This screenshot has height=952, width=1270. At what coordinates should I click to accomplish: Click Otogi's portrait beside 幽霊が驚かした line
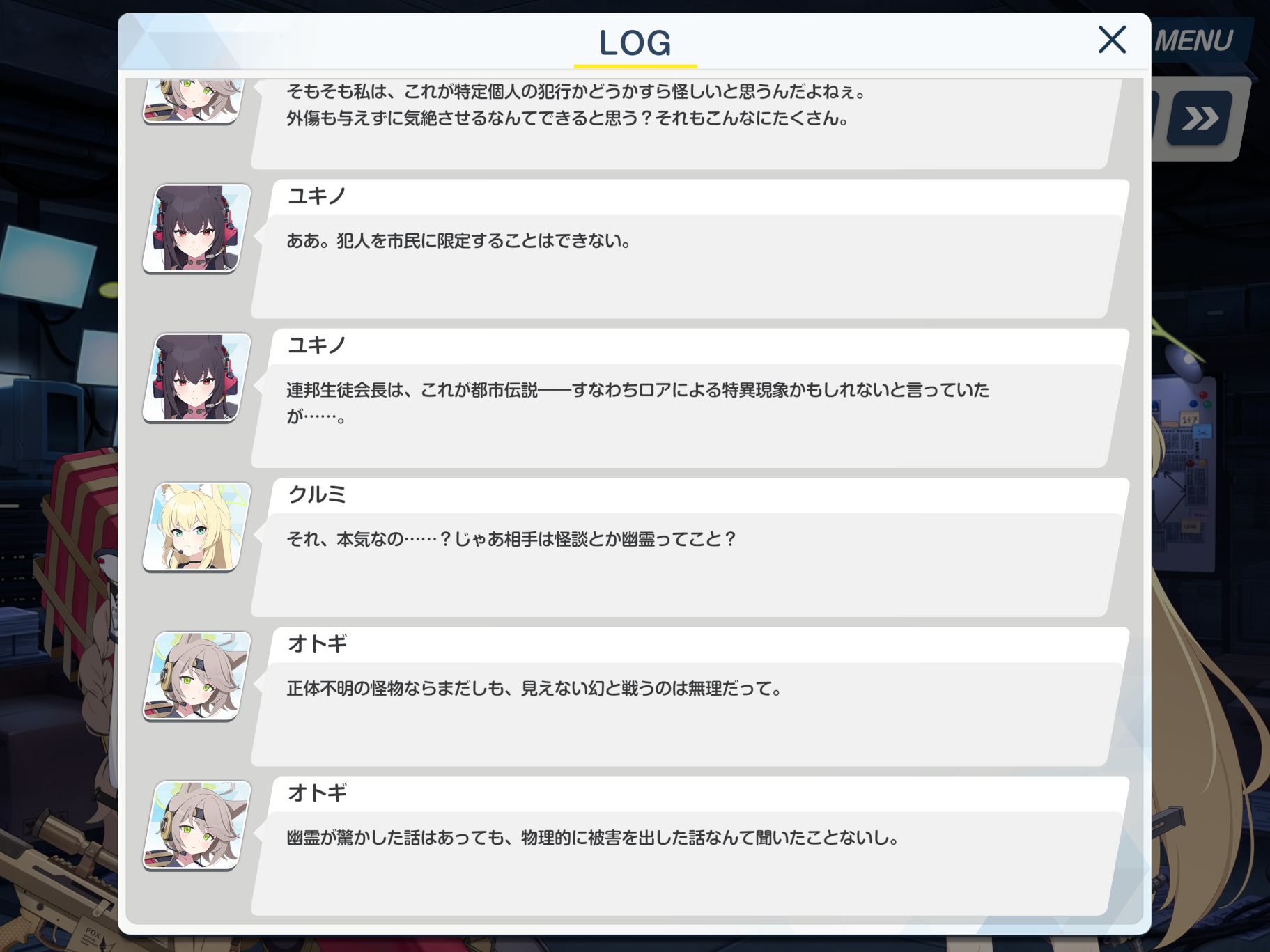coord(196,825)
